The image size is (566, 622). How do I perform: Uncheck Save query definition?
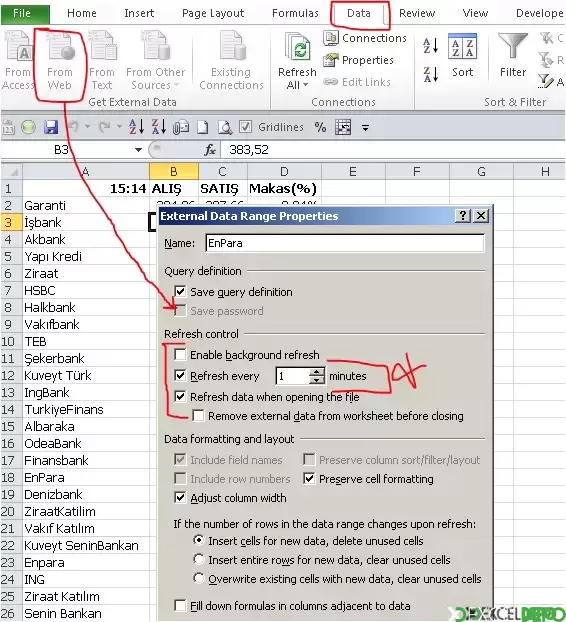[180, 292]
